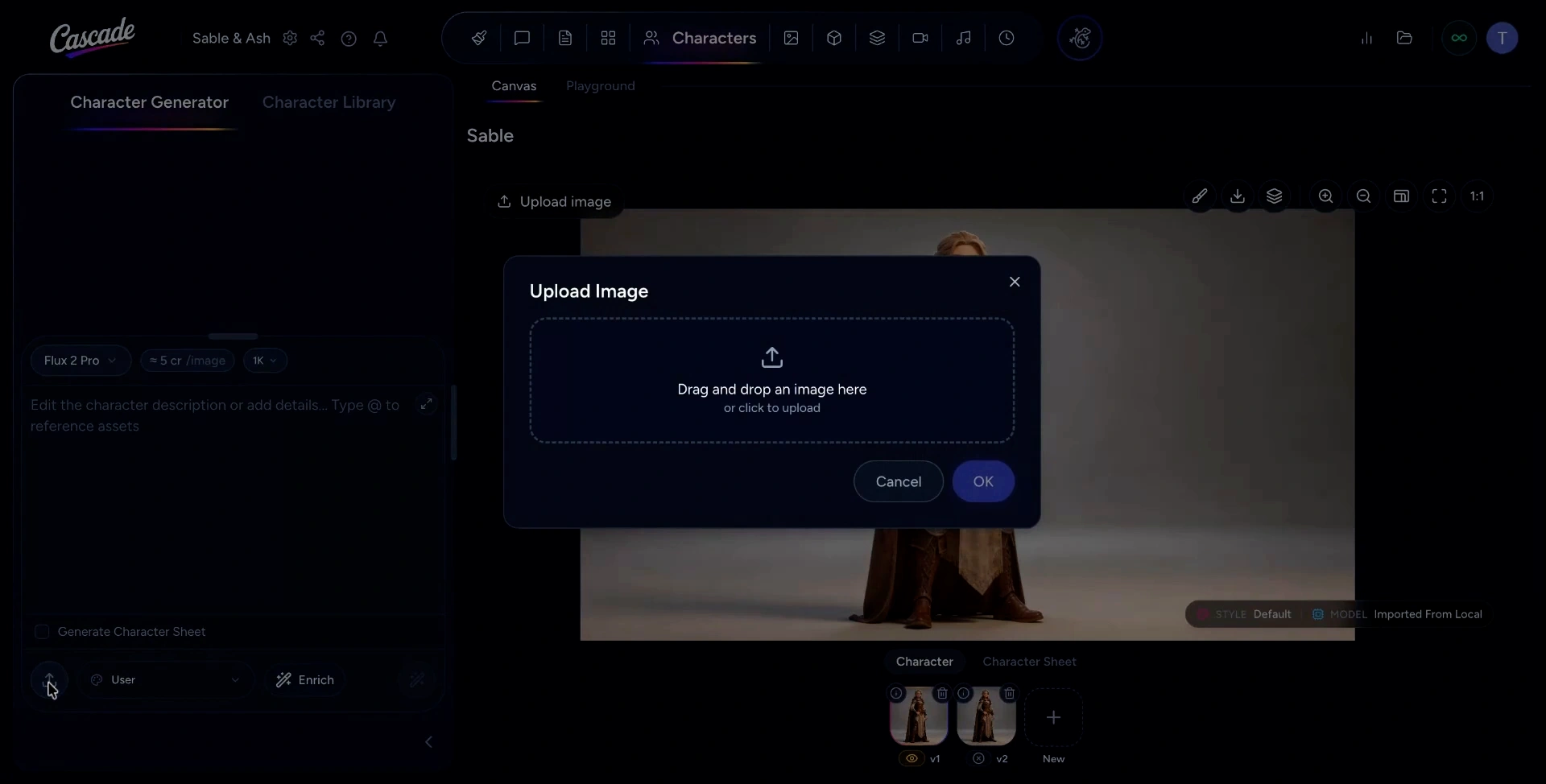1546x784 pixels.
Task: Open the 3D cube objects section
Action: click(x=834, y=38)
